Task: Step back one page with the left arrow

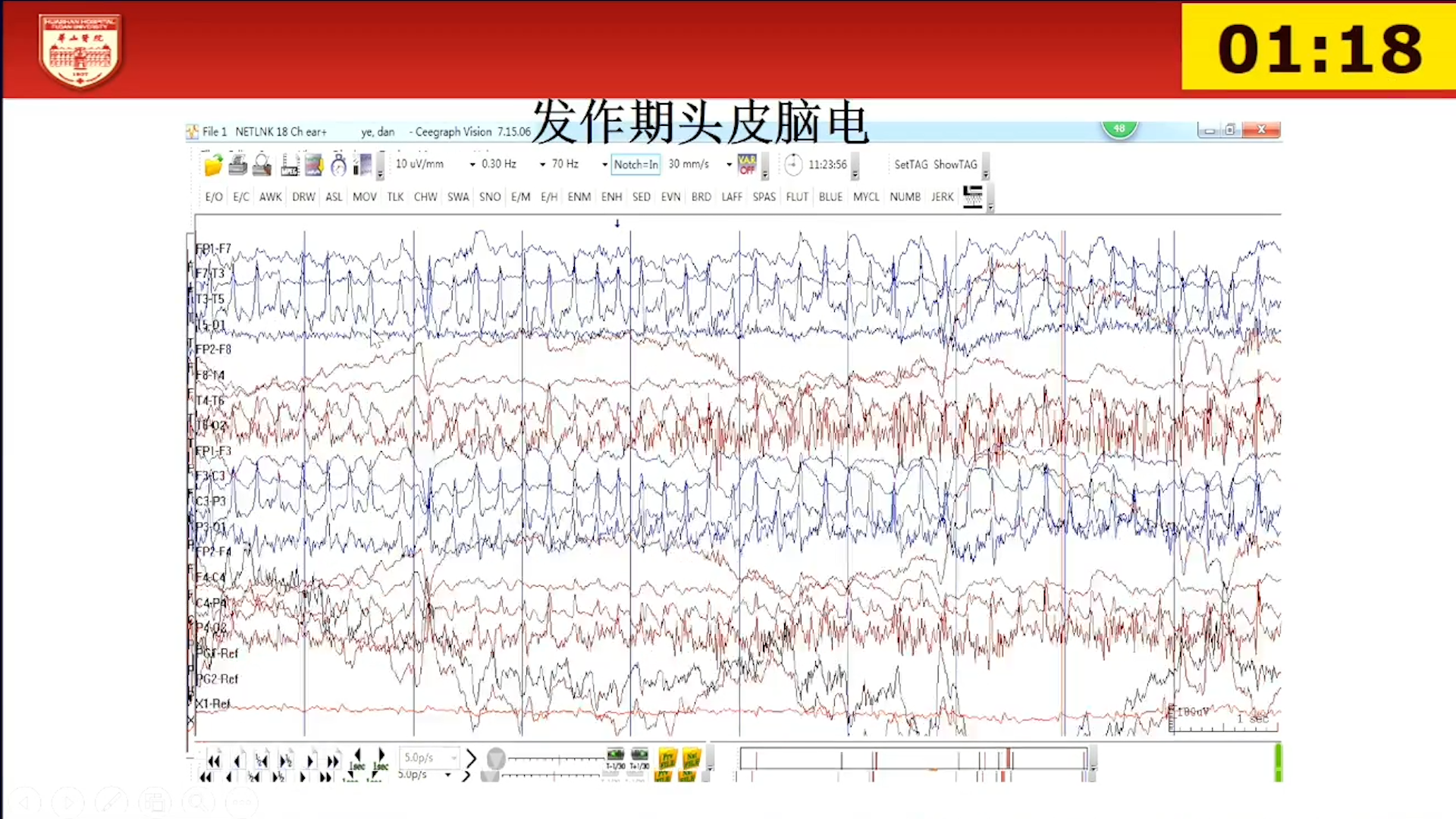Action: tap(238, 761)
